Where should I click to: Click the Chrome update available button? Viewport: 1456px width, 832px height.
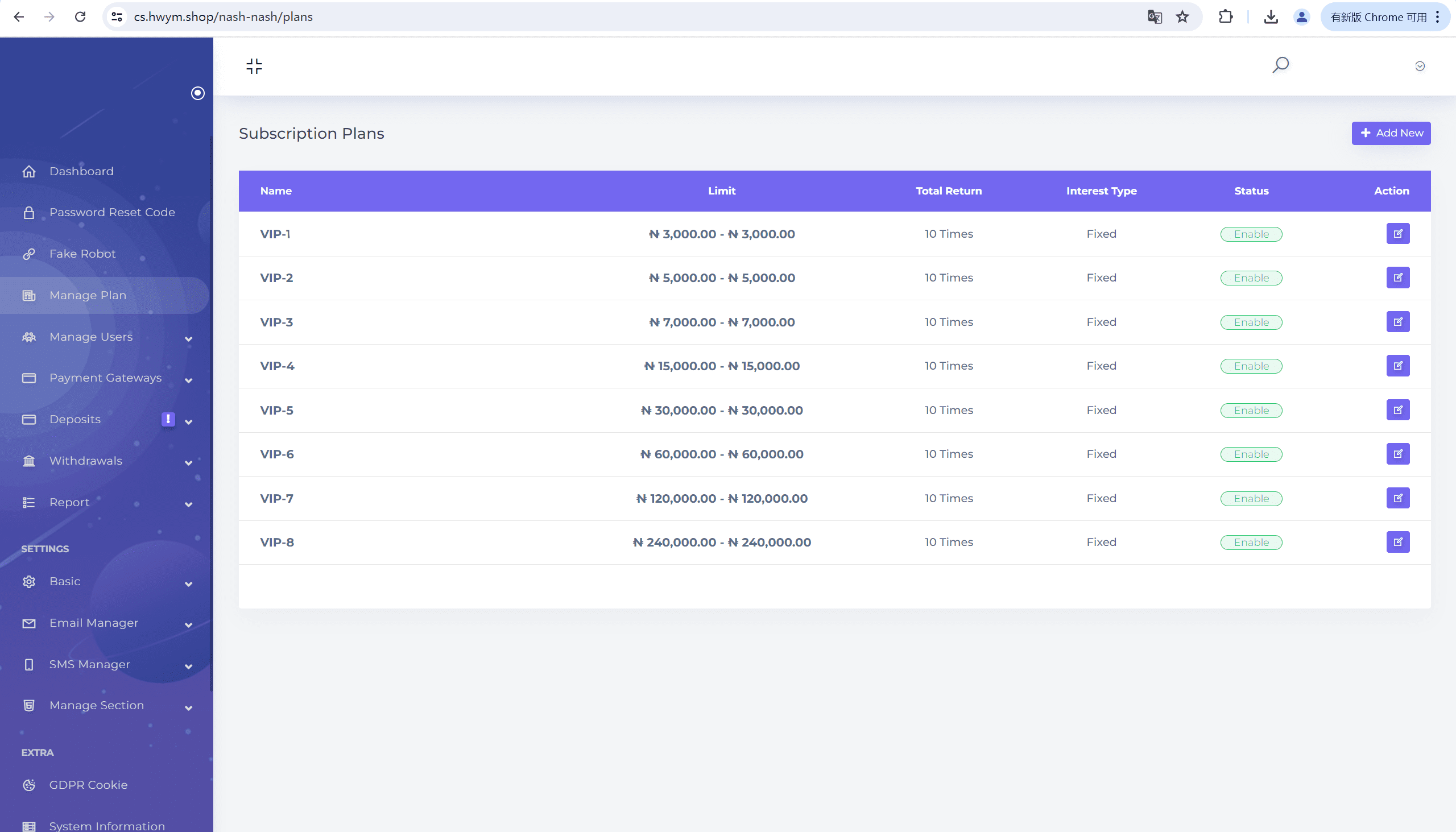[x=1377, y=17]
